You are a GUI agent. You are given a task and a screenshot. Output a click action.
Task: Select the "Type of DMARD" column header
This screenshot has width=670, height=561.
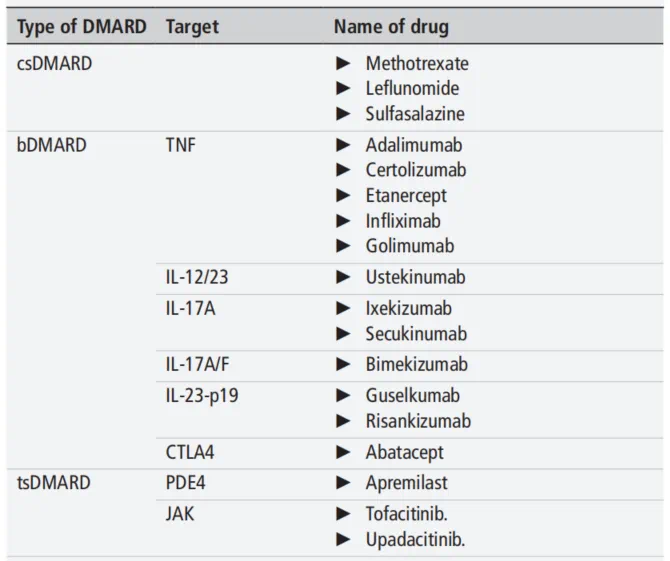coord(82,27)
